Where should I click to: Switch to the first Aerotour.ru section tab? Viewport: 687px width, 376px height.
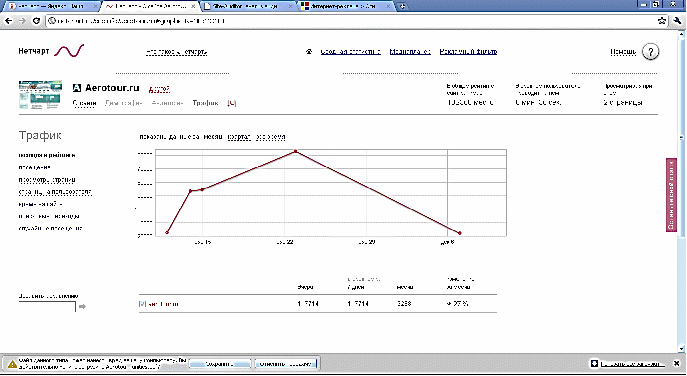[x=85, y=103]
